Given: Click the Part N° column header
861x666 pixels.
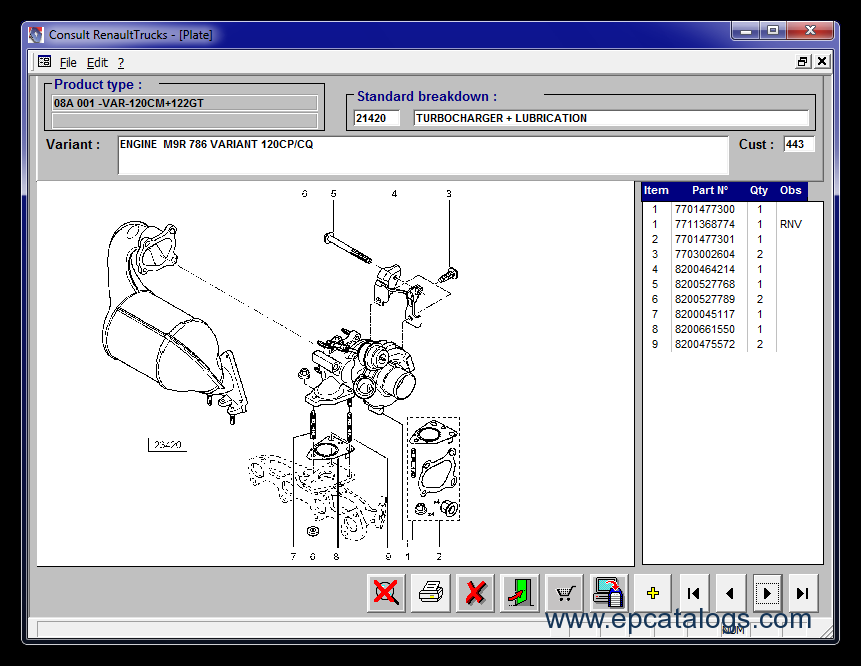Looking at the screenshot, I should 709,191.
